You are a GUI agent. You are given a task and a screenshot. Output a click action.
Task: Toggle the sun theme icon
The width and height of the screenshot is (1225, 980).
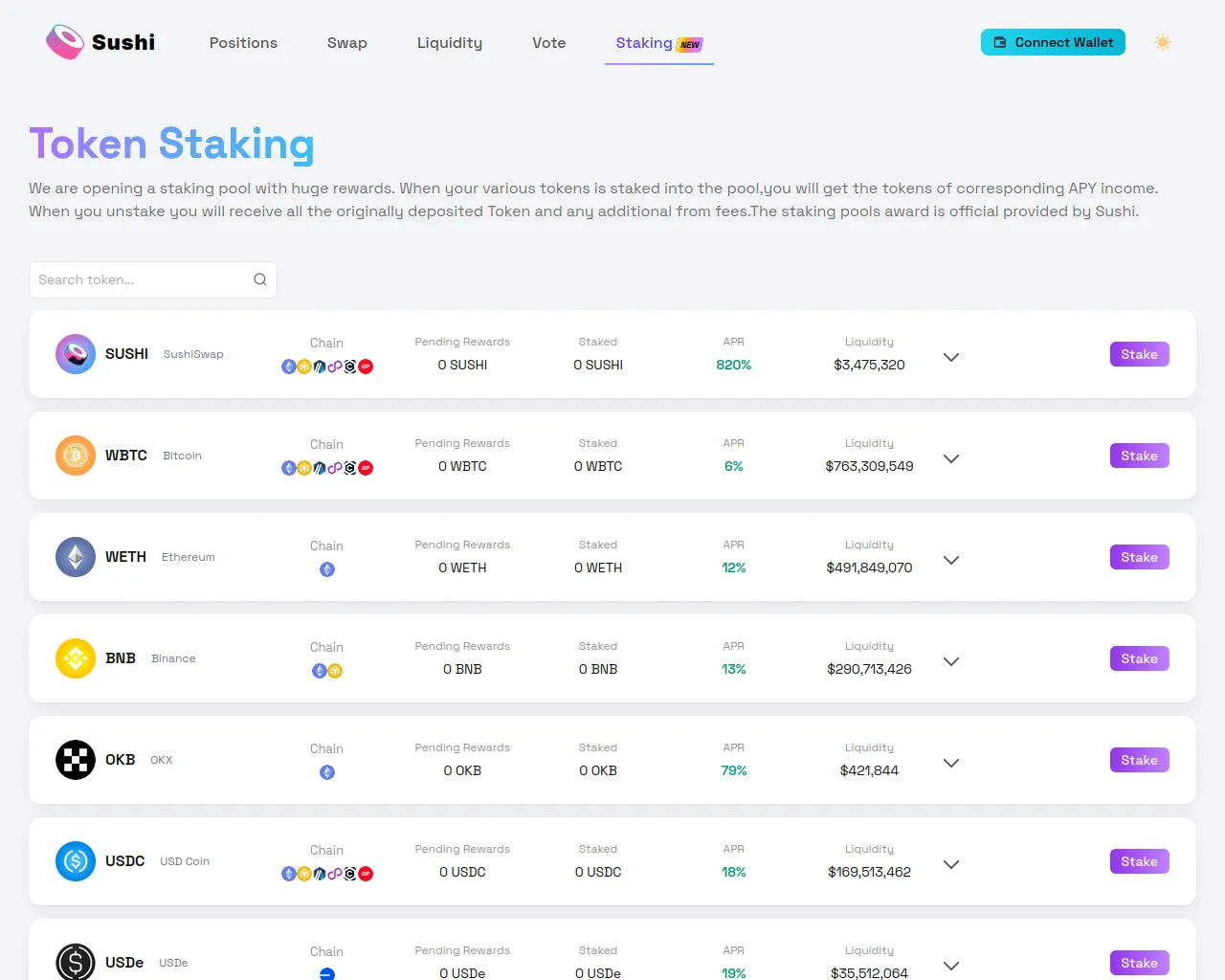[1163, 42]
